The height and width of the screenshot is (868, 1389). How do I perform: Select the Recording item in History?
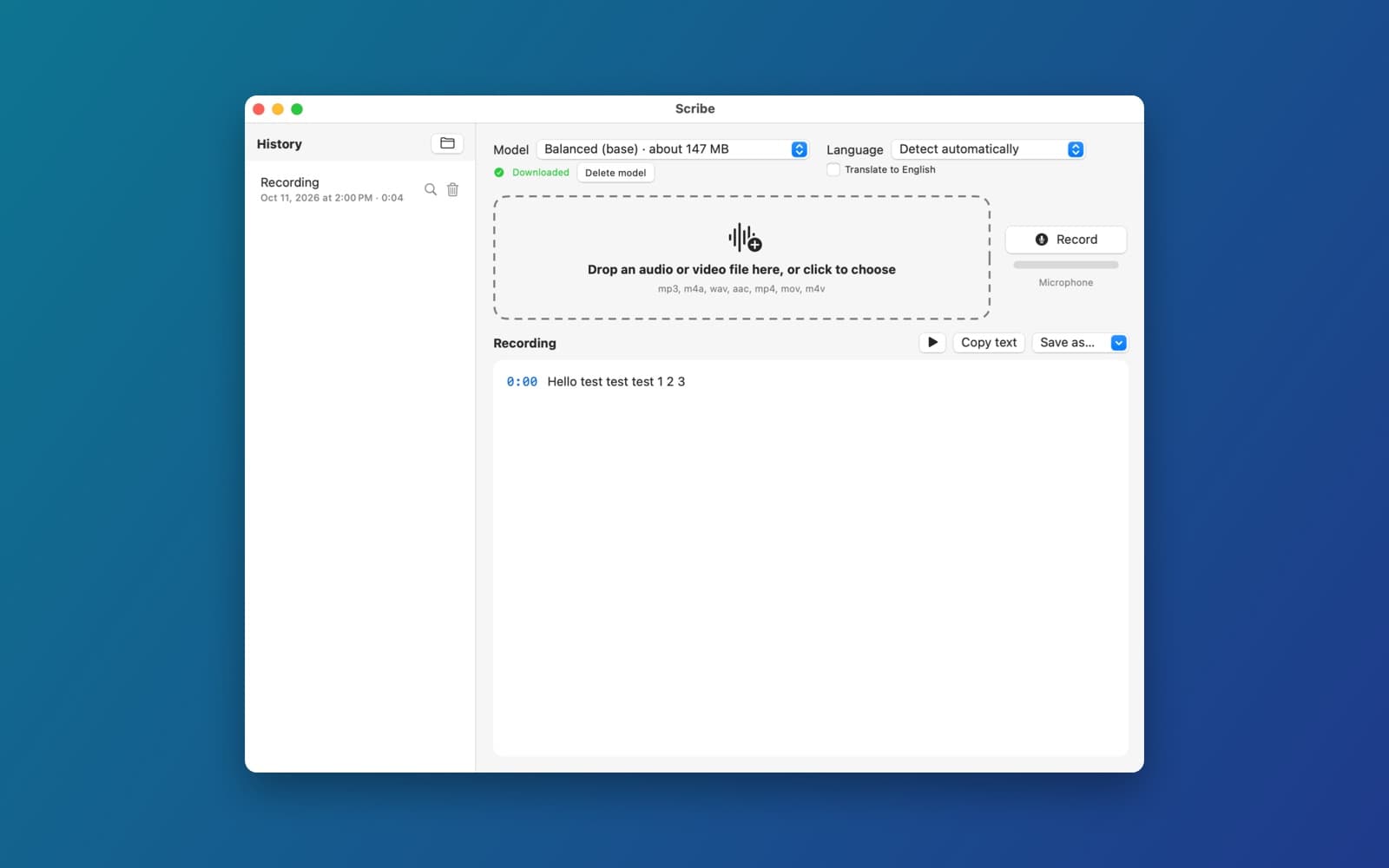coord(359,189)
